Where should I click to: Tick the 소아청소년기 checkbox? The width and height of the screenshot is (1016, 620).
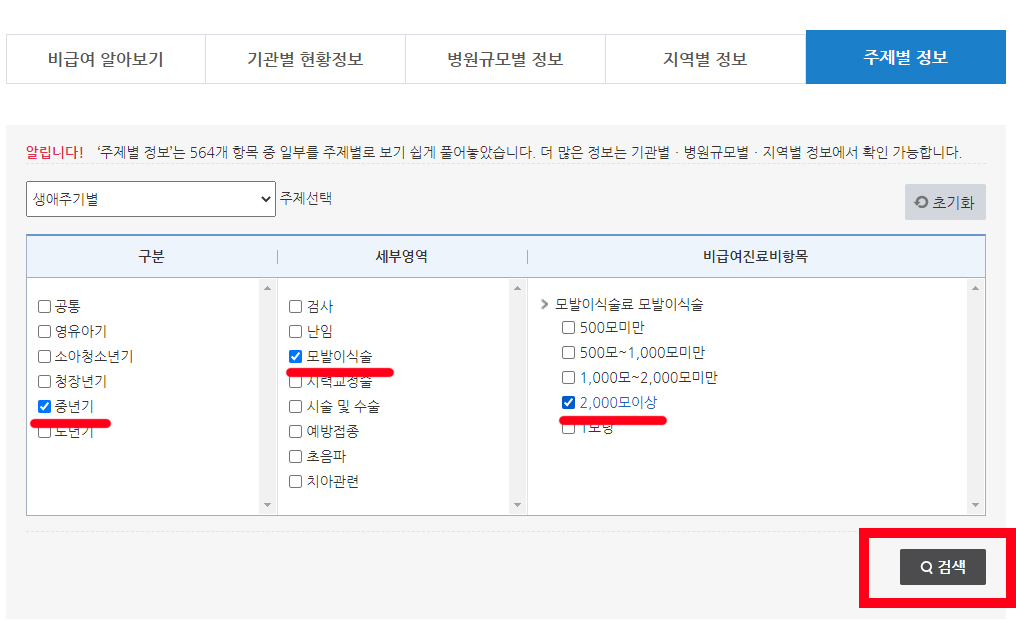[45, 356]
